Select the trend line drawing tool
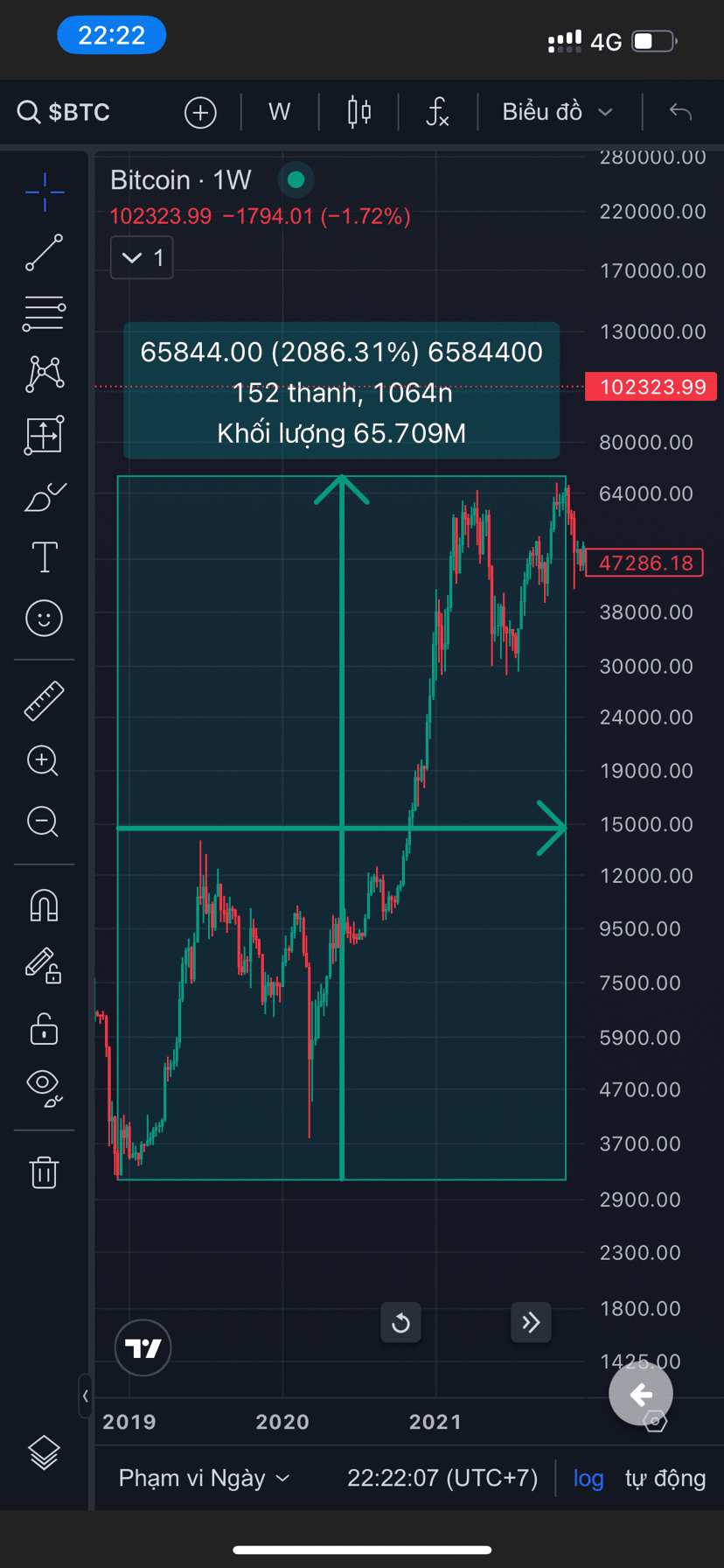 44,254
